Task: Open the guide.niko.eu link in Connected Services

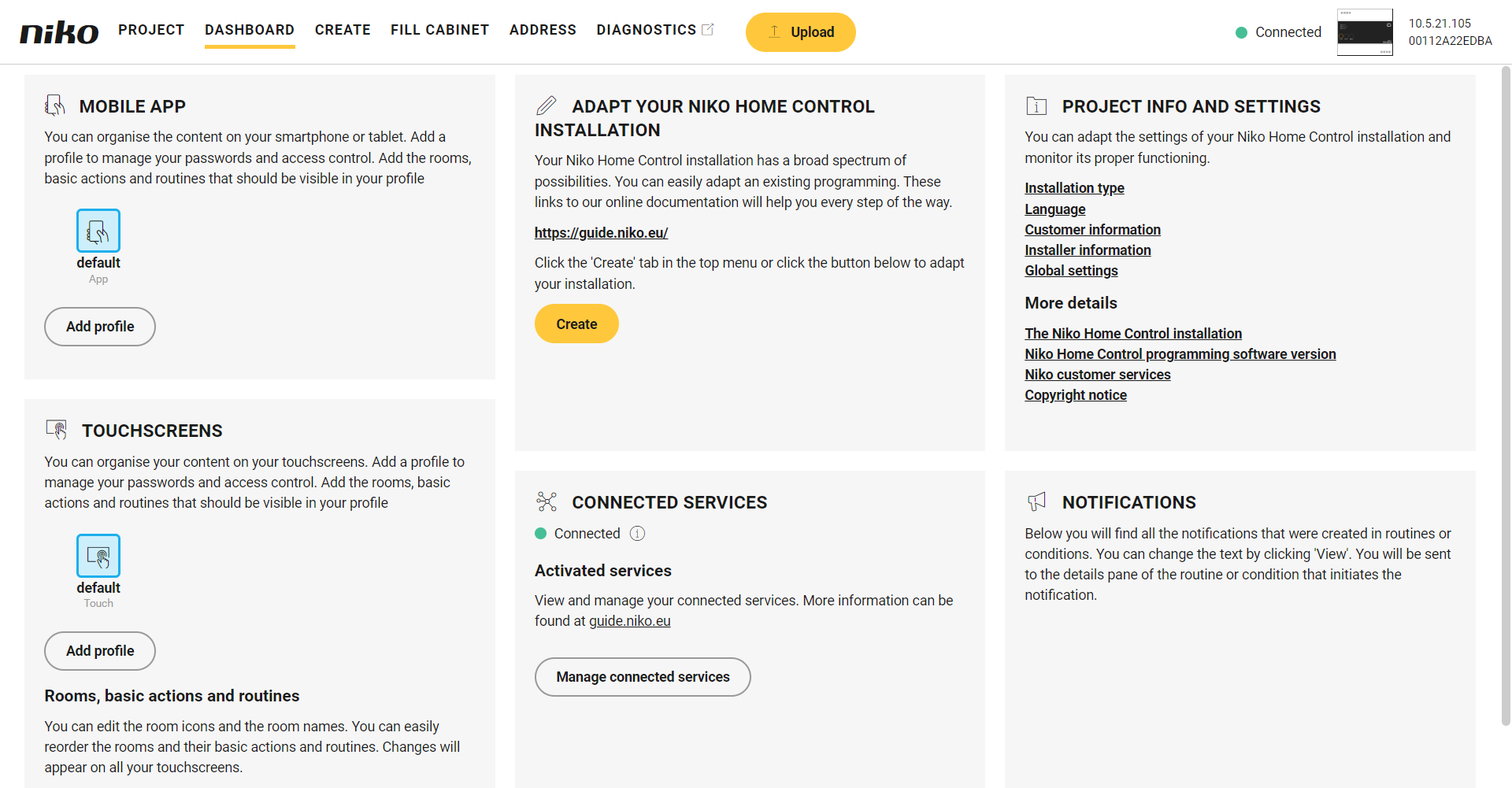Action: [x=630, y=621]
